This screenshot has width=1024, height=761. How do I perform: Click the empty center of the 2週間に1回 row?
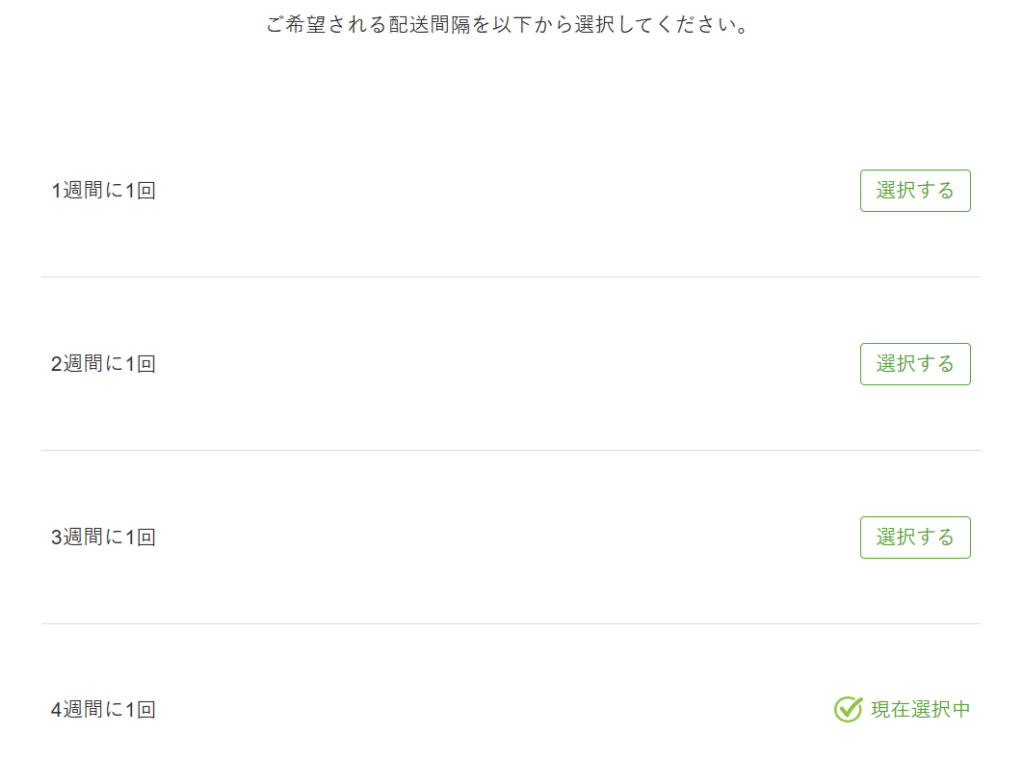coord(510,364)
